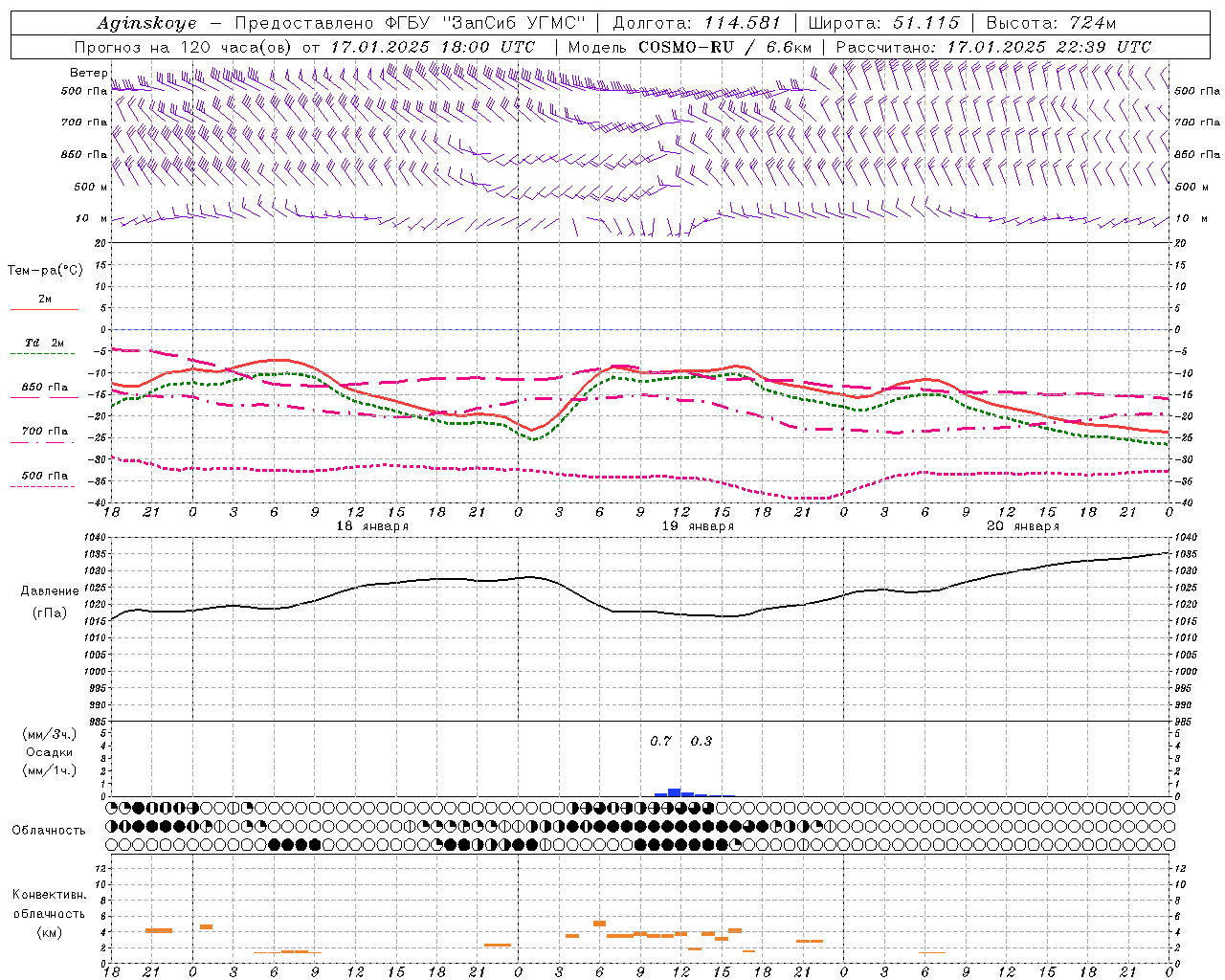Select the 850 гПа temperature legend line

click(x=44, y=397)
